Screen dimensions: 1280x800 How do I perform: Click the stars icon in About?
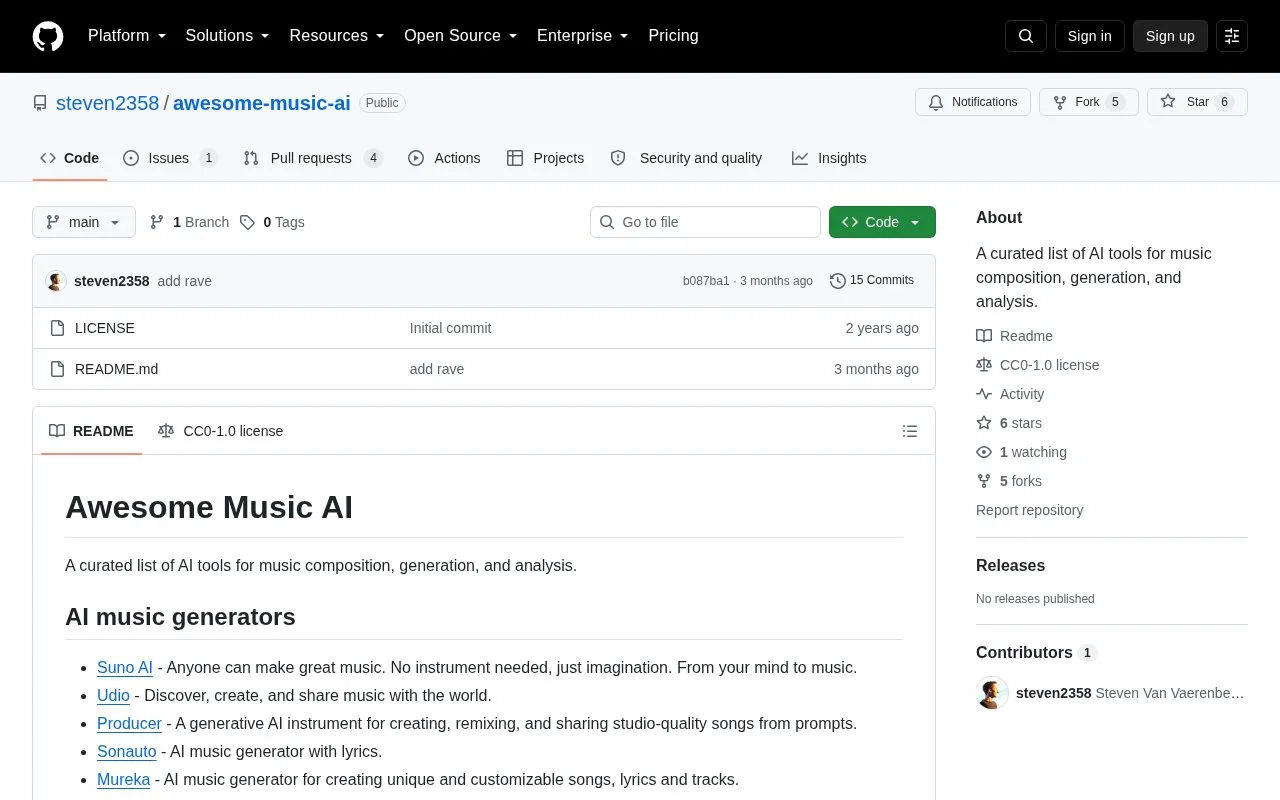point(984,423)
